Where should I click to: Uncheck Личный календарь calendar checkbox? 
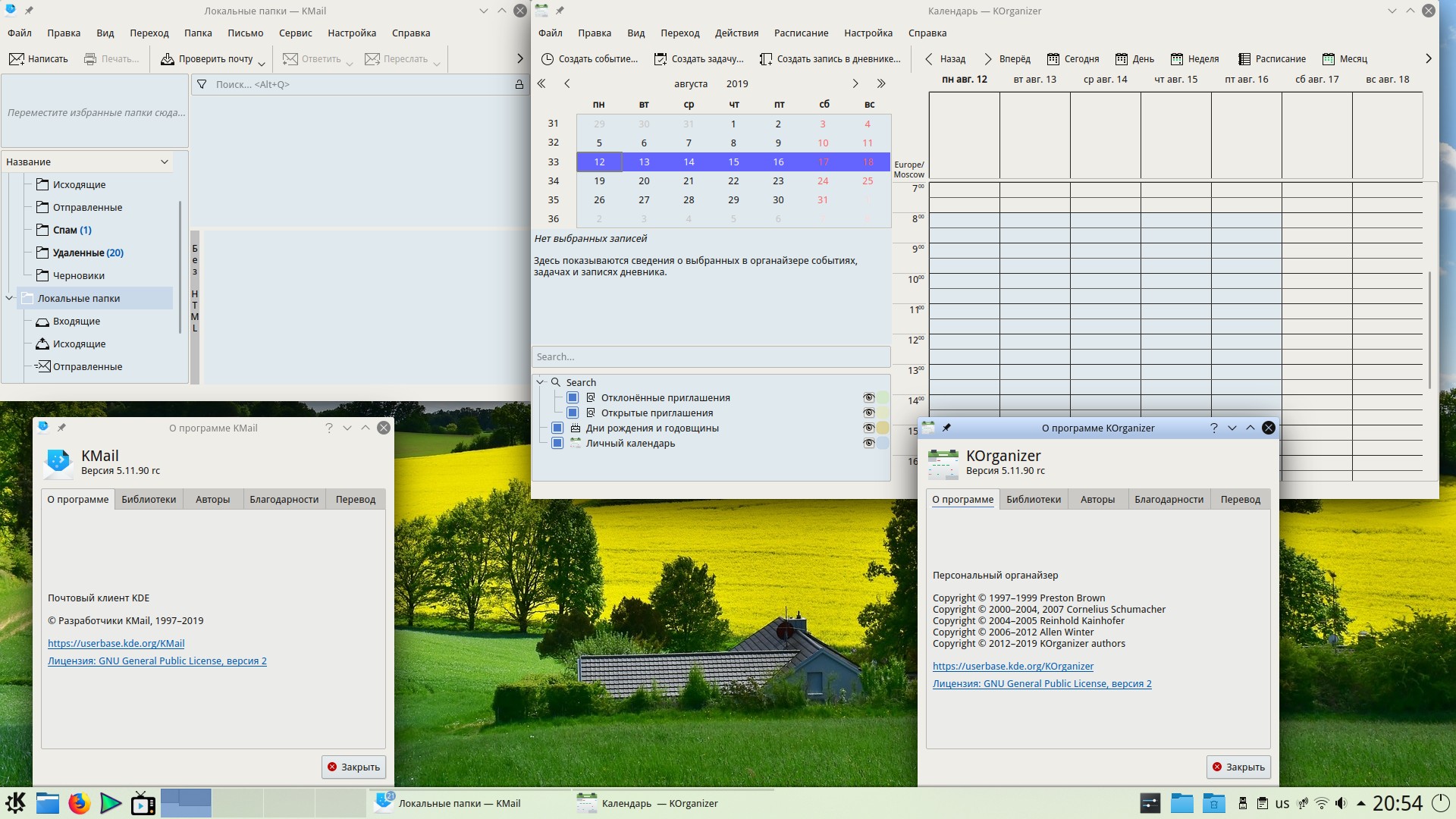click(x=557, y=444)
